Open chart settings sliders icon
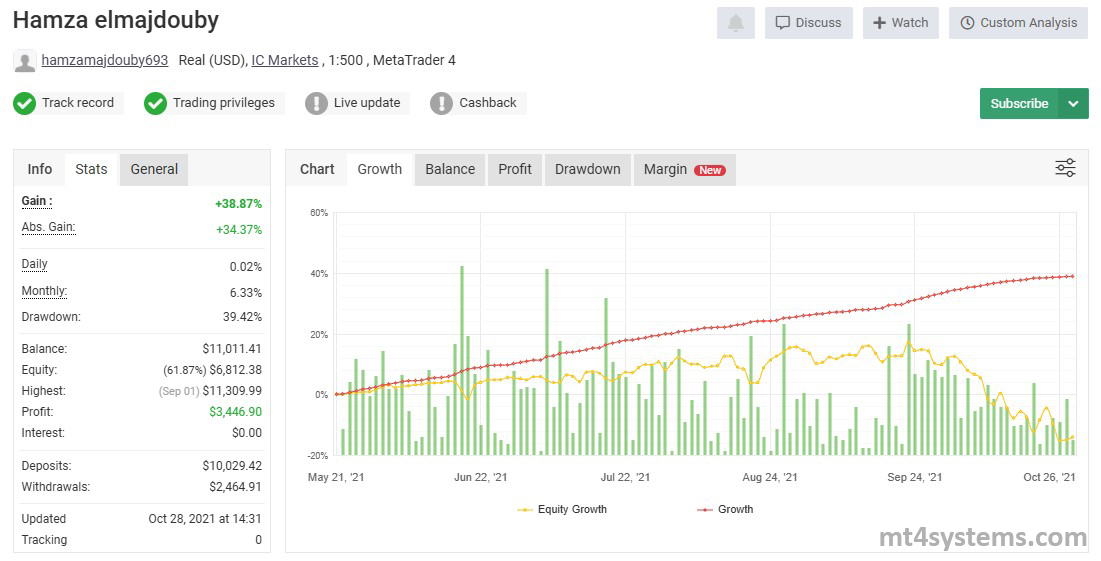The height and width of the screenshot is (561, 1101). [1065, 168]
